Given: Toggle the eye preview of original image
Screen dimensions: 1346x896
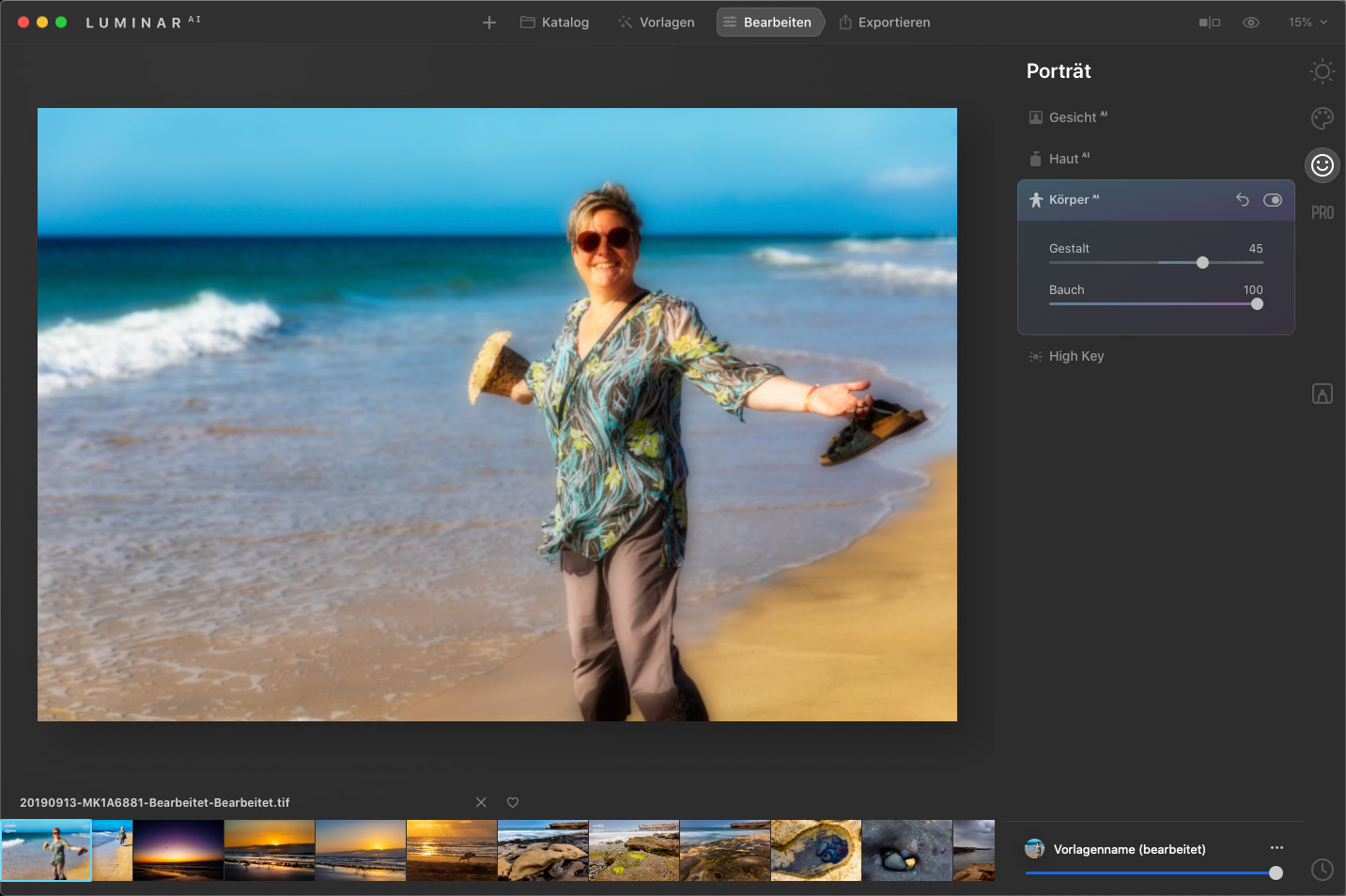Looking at the screenshot, I should click(x=1250, y=23).
